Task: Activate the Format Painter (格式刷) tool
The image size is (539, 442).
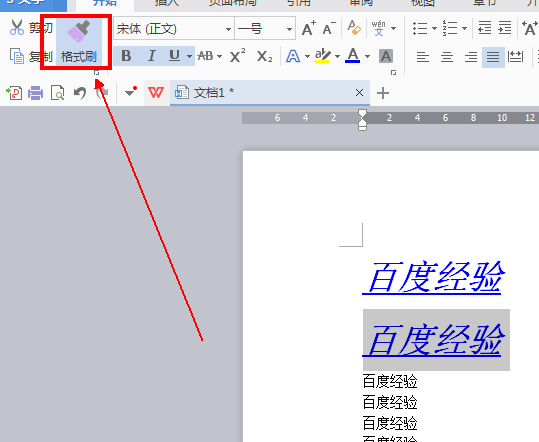Action: point(79,42)
